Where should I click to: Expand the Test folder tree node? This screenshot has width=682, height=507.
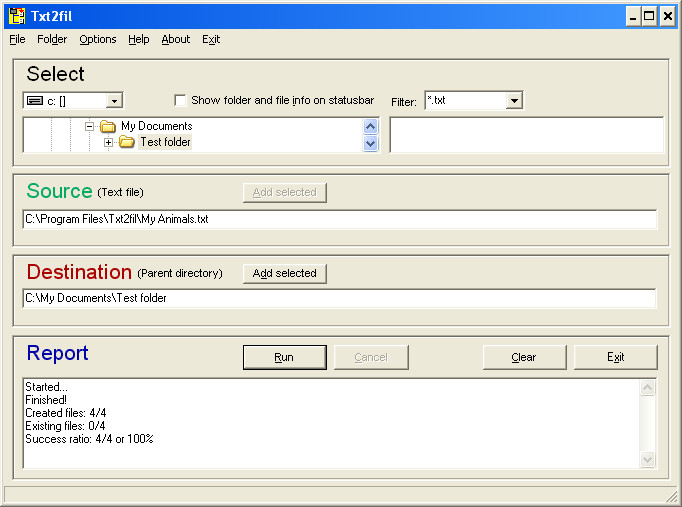(x=108, y=143)
